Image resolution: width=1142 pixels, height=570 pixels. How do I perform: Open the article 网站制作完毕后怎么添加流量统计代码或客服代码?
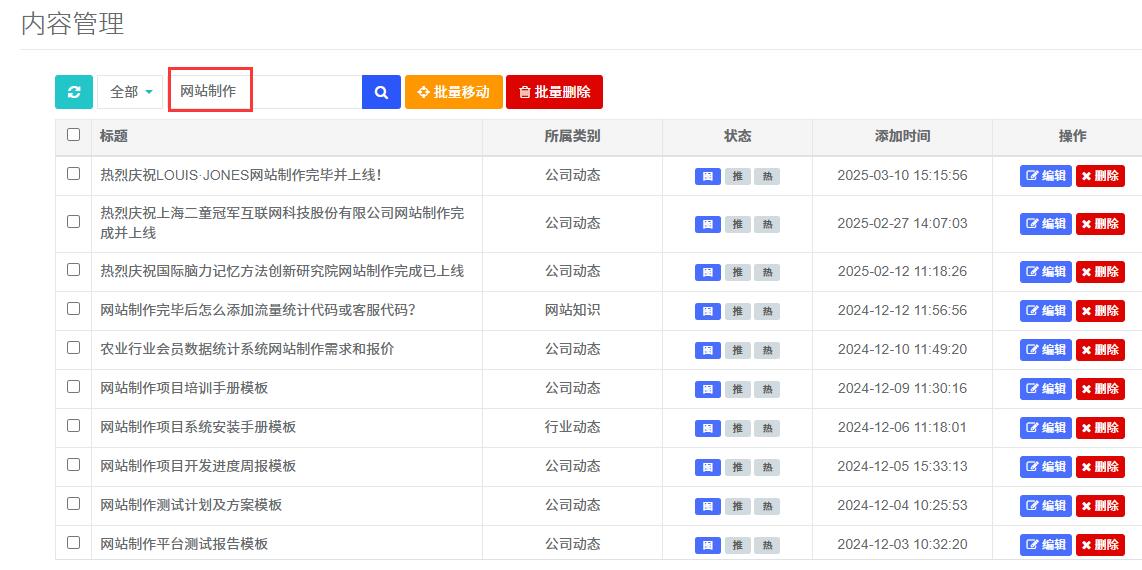click(258, 310)
